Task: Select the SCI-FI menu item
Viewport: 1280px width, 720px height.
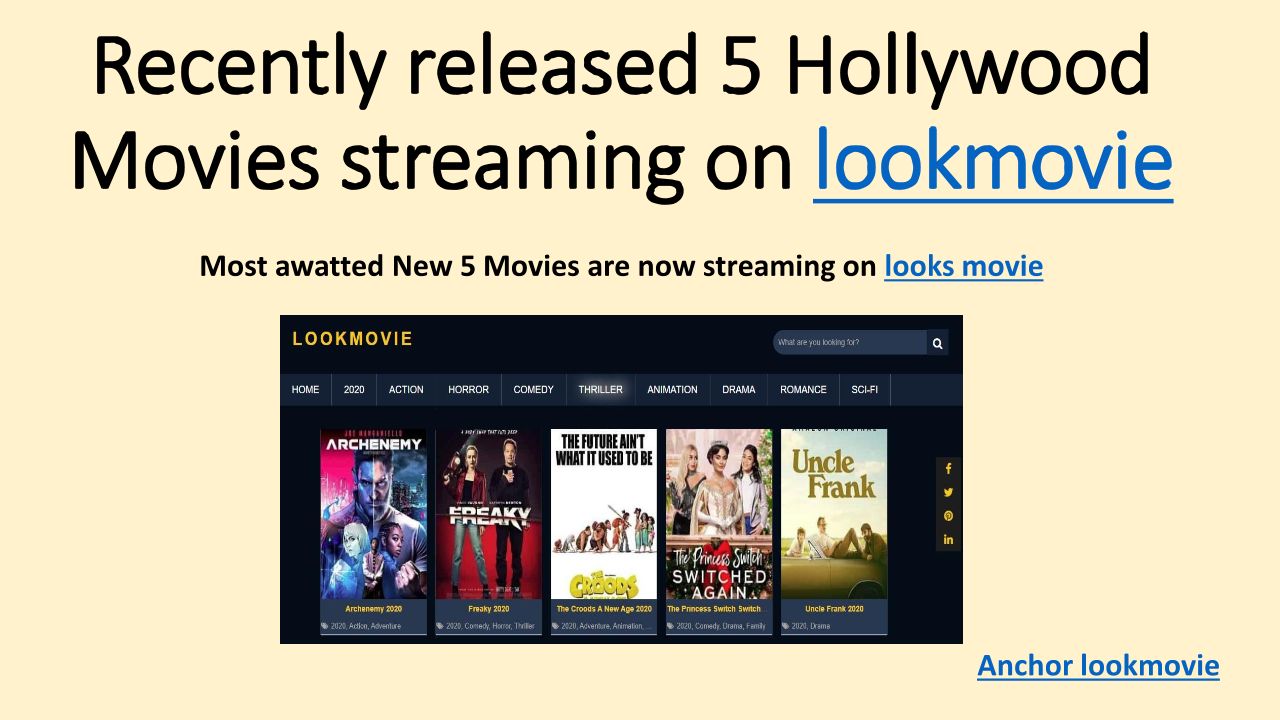Action: (x=864, y=390)
